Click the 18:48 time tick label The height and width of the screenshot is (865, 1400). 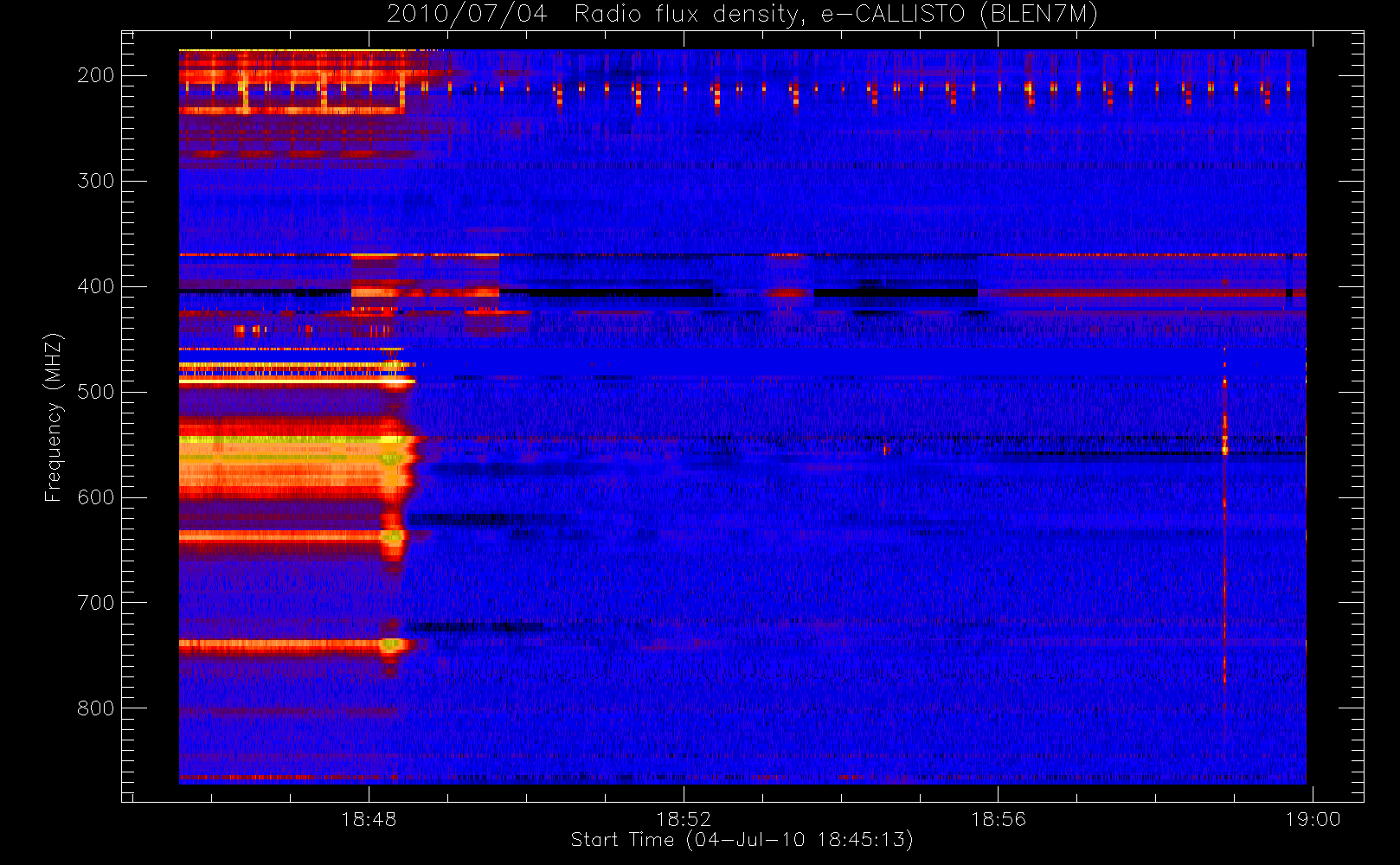coord(369,819)
